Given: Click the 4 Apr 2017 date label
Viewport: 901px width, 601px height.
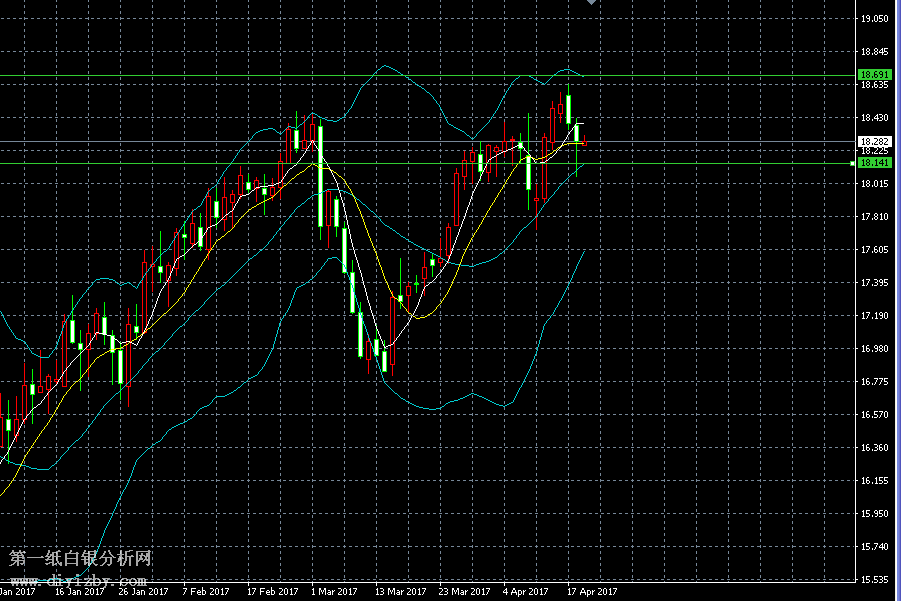Looking at the screenshot, I should pyautogui.click(x=525, y=592).
